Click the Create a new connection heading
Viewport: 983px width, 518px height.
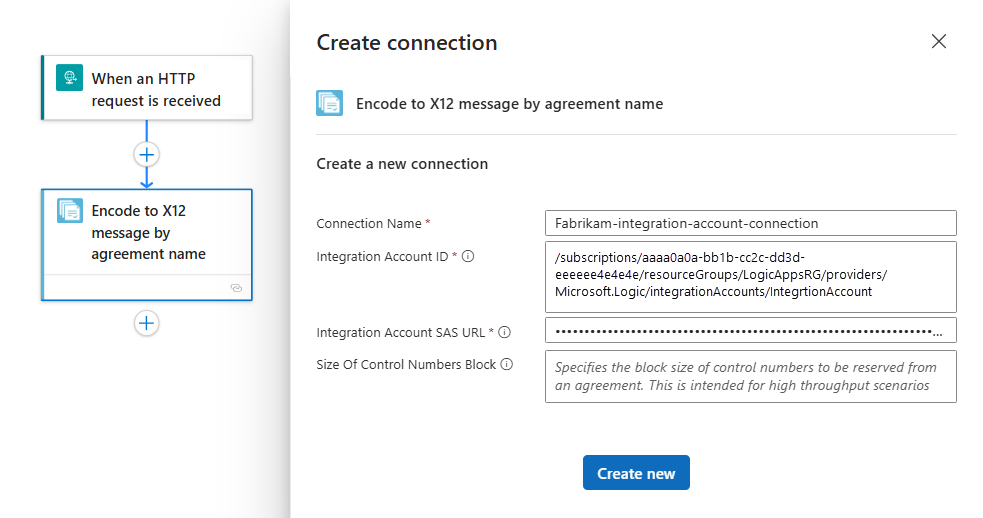pyautogui.click(x=402, y=163)
